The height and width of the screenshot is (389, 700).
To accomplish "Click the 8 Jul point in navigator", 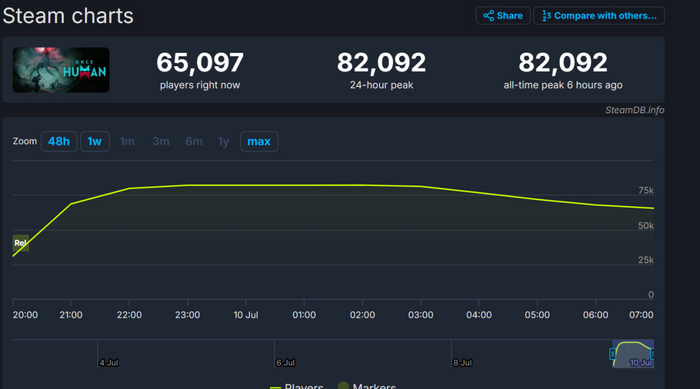I will tap(462, 363).
